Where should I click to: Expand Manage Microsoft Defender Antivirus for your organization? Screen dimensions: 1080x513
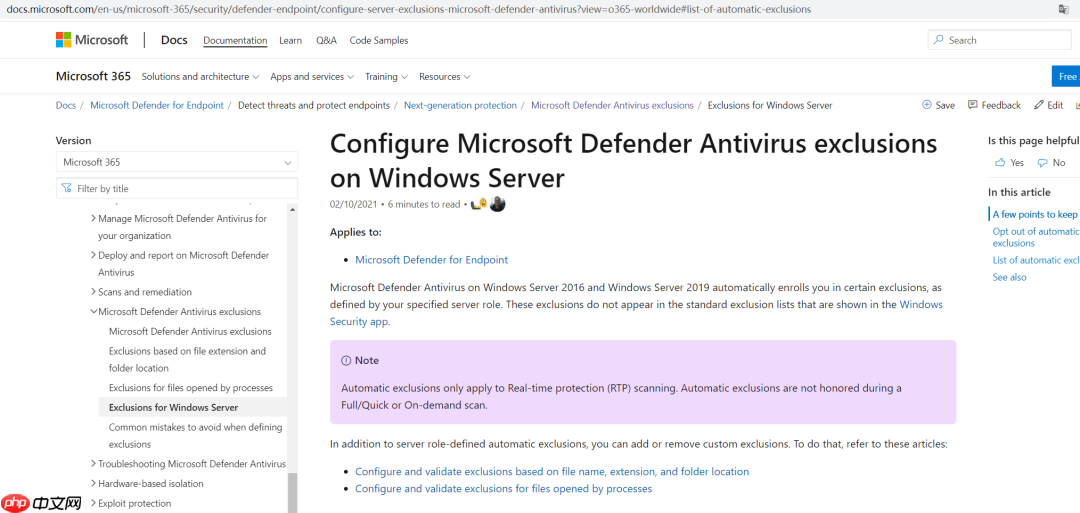[x=94, y=218]
